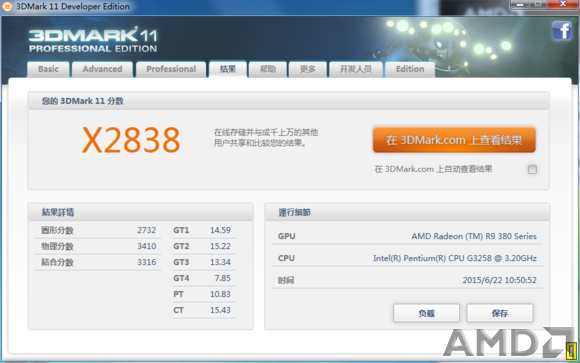
Task: Close the 3DMark 11 Developer Edition window
Action: (x=563, y=4)
